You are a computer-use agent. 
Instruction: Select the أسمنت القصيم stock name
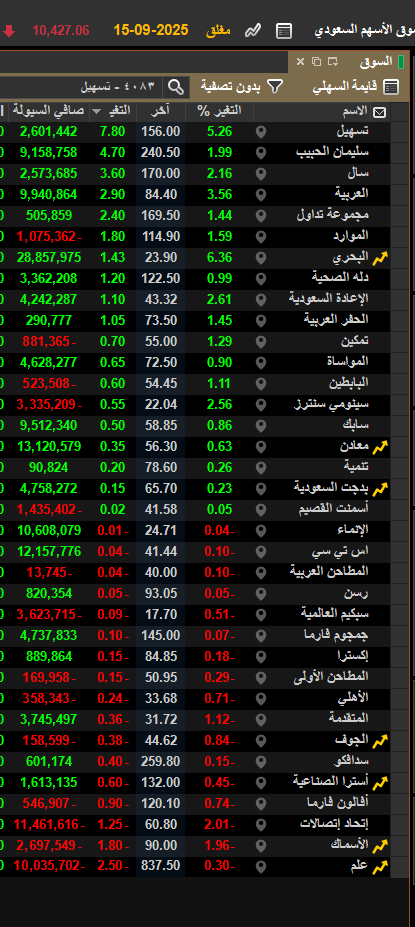point(335,509)
